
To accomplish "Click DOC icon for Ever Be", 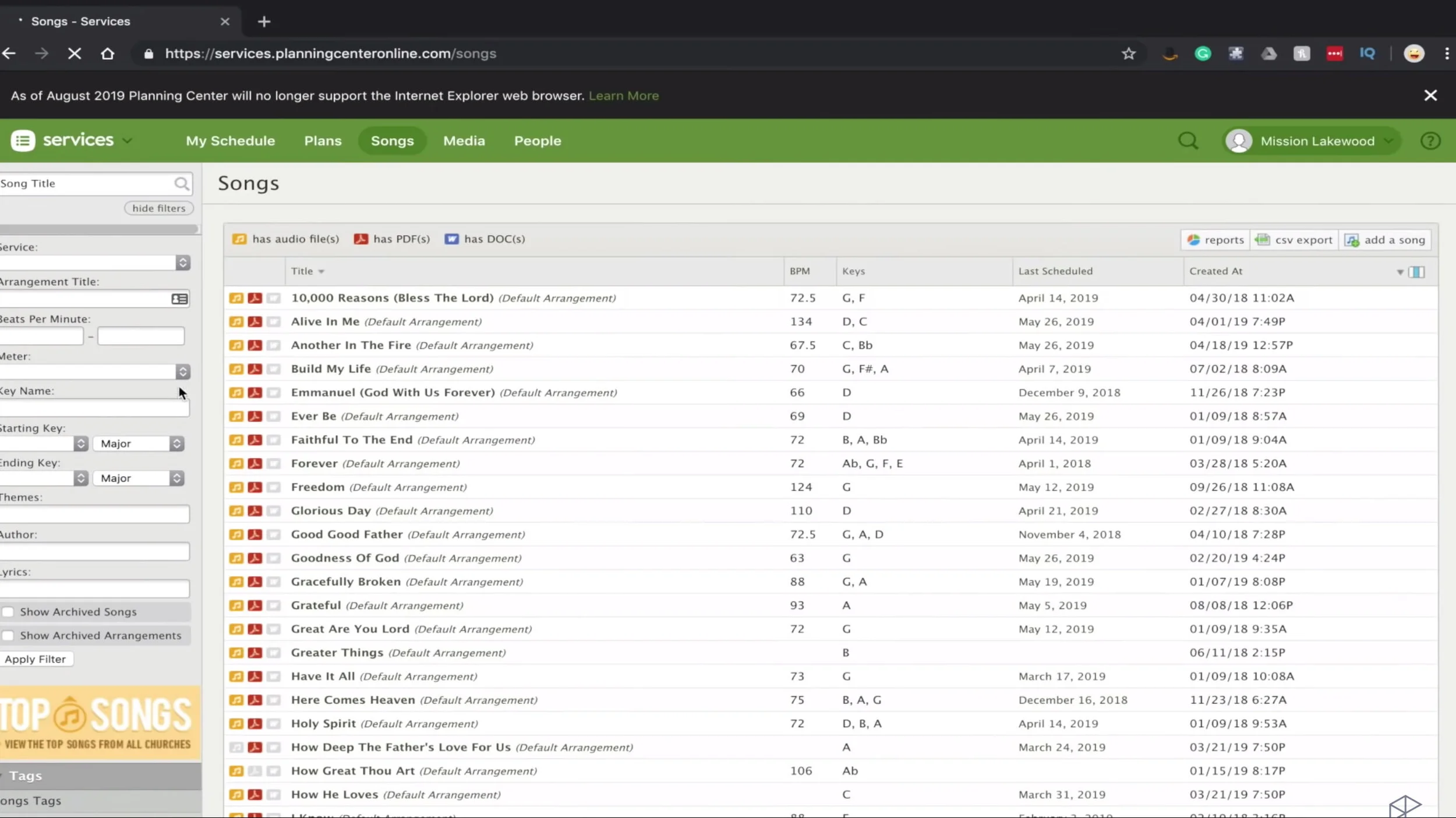I will [273, 416].
